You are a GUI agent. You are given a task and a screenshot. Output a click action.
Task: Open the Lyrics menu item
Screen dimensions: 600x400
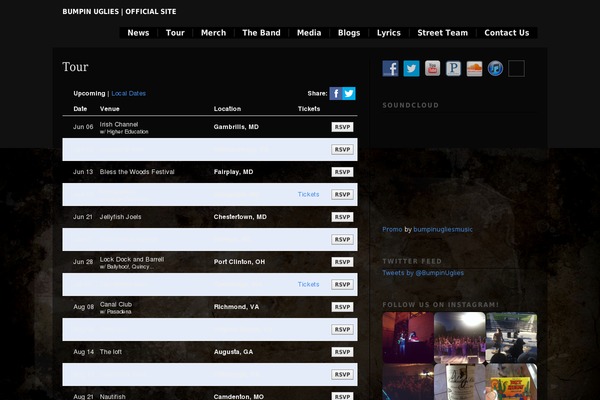tap(389, 33)
